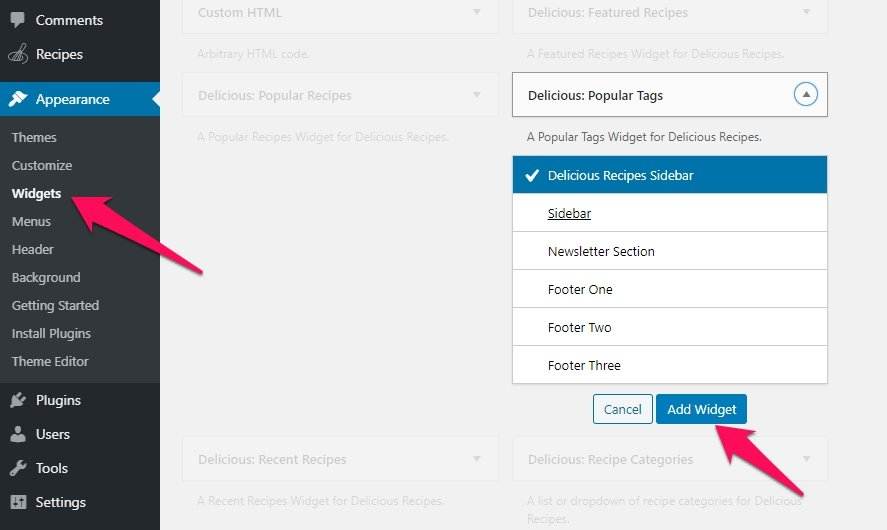The image size is (887, 530).
Task: Click the Add Widget button
Action: click(x=701, y=409)
